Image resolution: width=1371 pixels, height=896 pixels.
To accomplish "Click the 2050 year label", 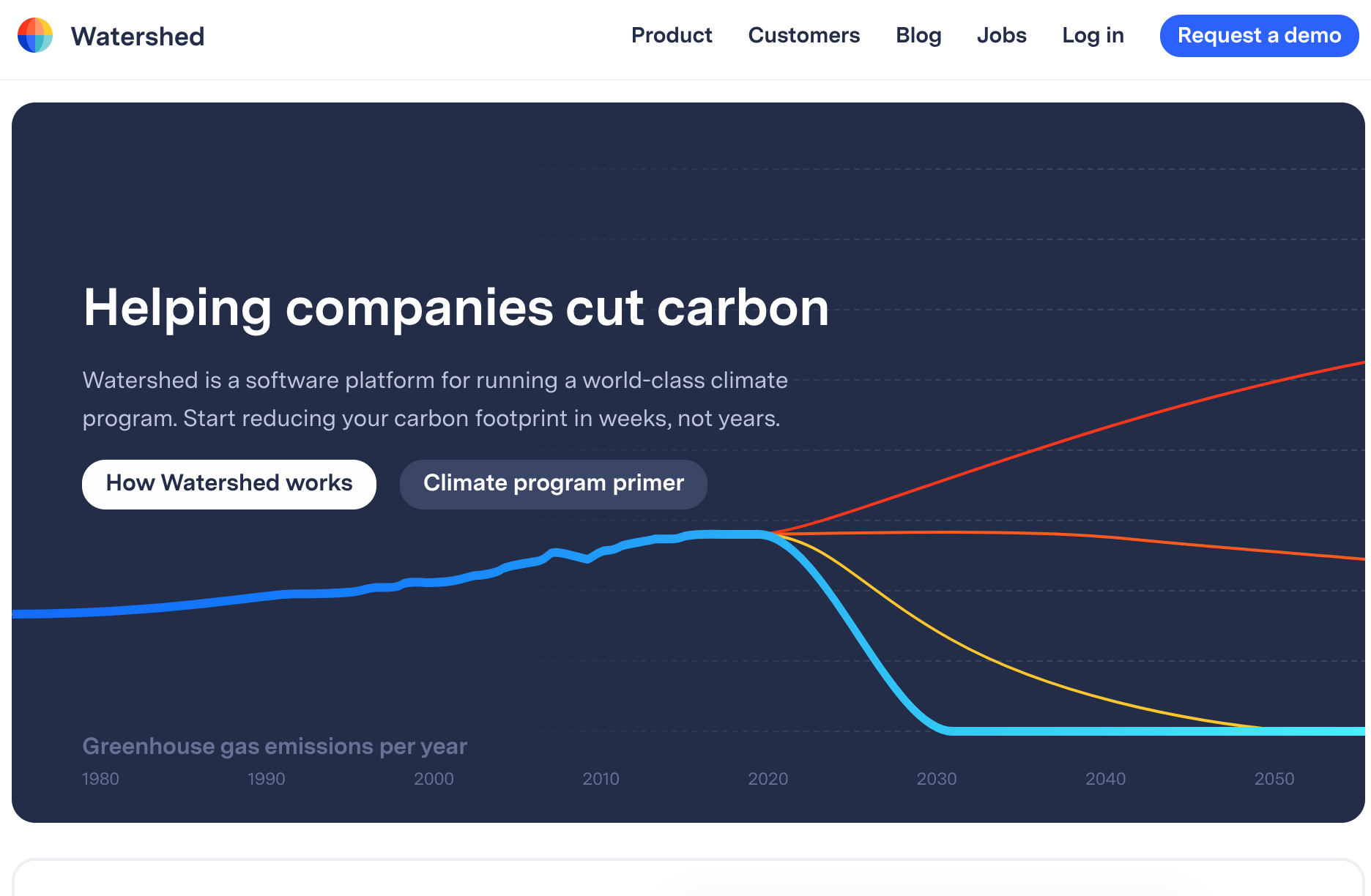I will pyautogui.click(x=1274, y=779).
